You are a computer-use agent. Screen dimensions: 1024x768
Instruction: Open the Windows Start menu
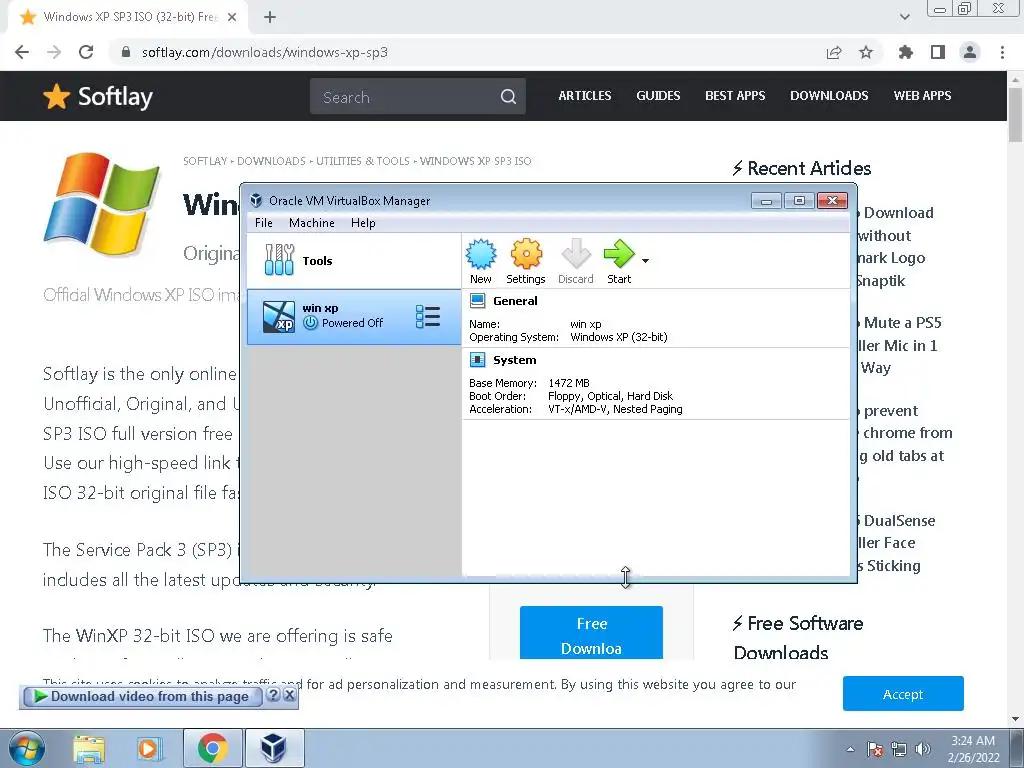(26, 748)
